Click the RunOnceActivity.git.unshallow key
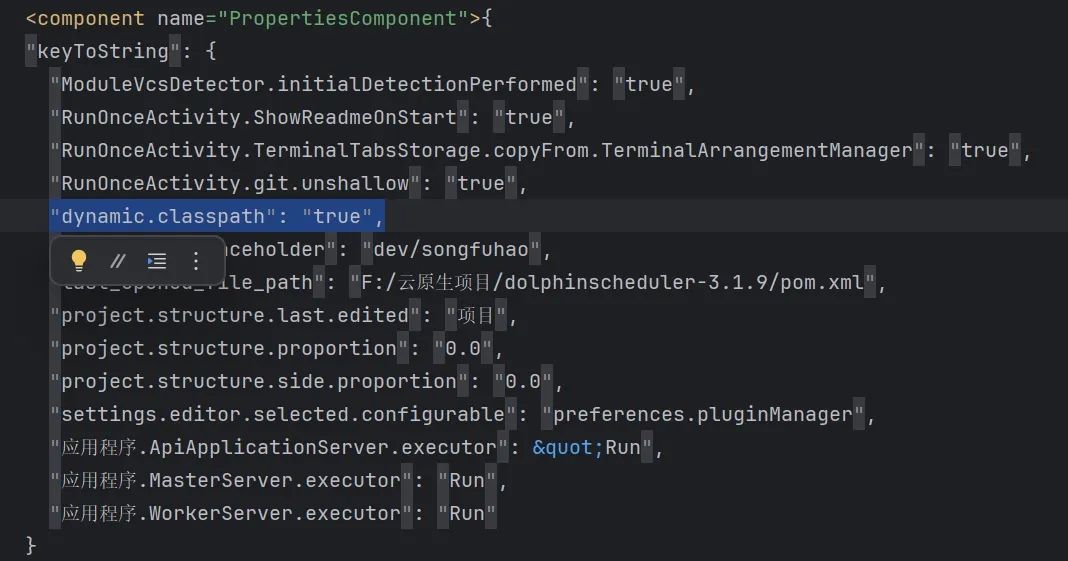The height and width of the screenshot is (561, 1068). coord(235,184)
